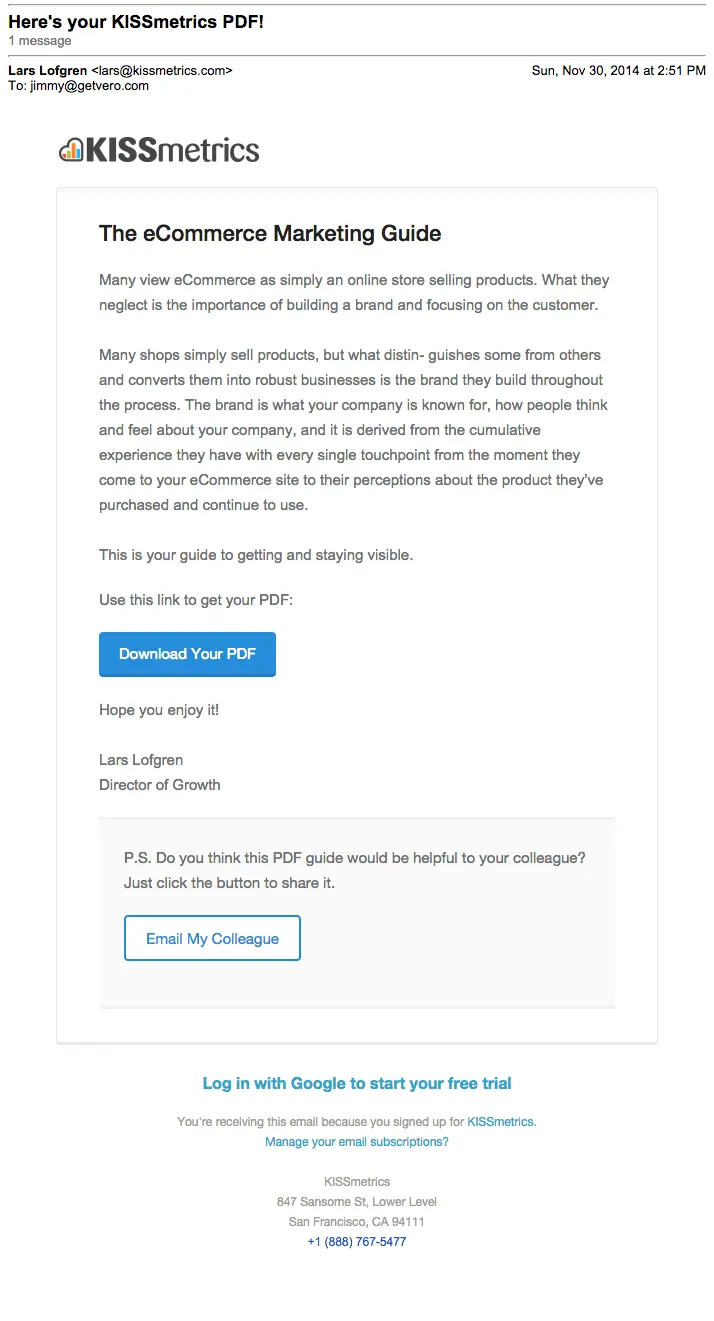Click the KISSmetrics bar-chart logo icon

72,150
